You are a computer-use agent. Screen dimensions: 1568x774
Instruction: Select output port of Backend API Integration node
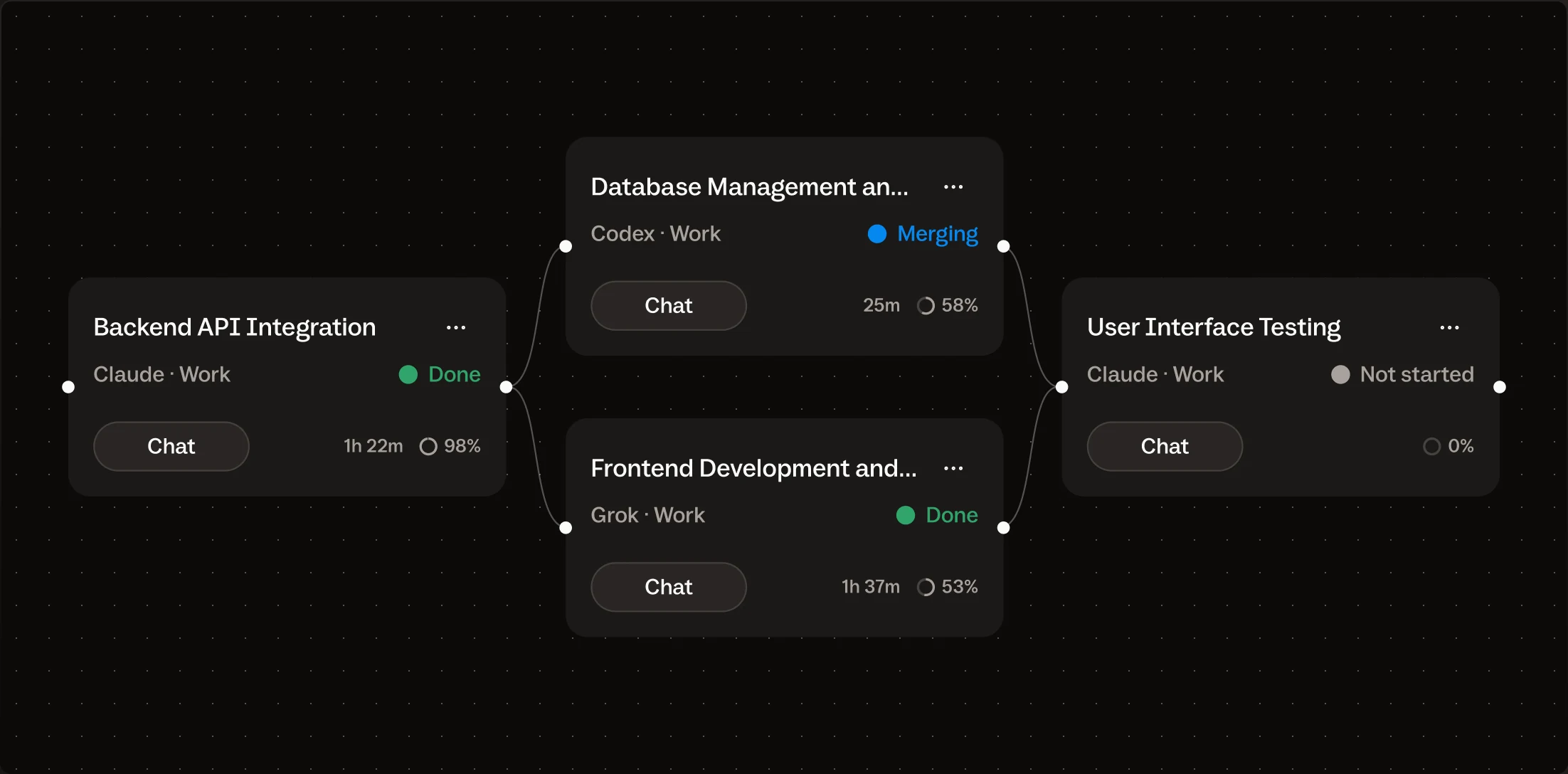tap(506, 387)
